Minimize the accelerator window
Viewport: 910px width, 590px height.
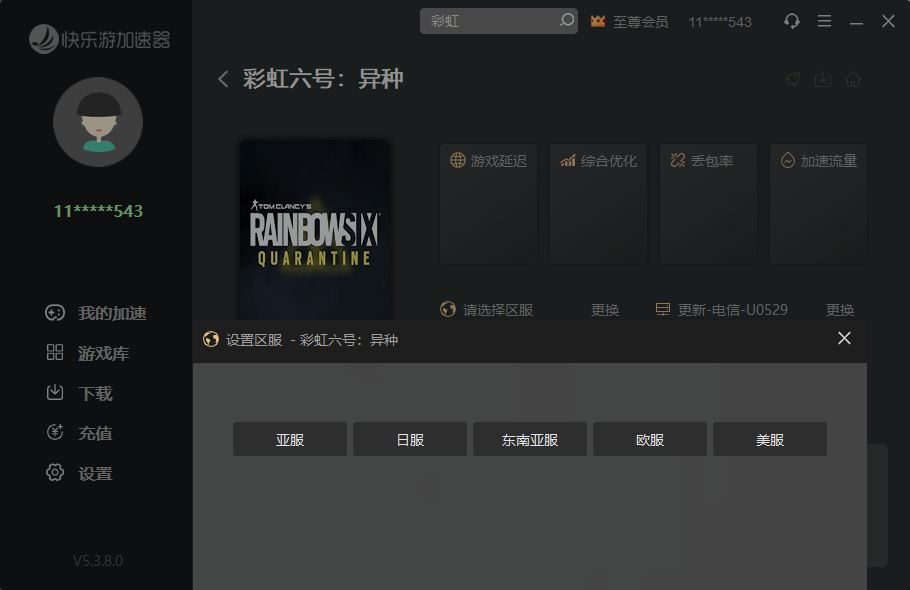[x=856, y=22]
